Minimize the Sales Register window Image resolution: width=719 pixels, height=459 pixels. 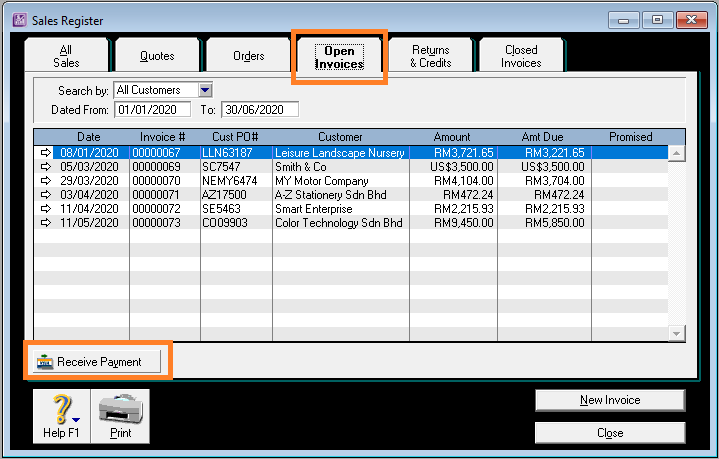pyautogui.click(x=623, y=20)
